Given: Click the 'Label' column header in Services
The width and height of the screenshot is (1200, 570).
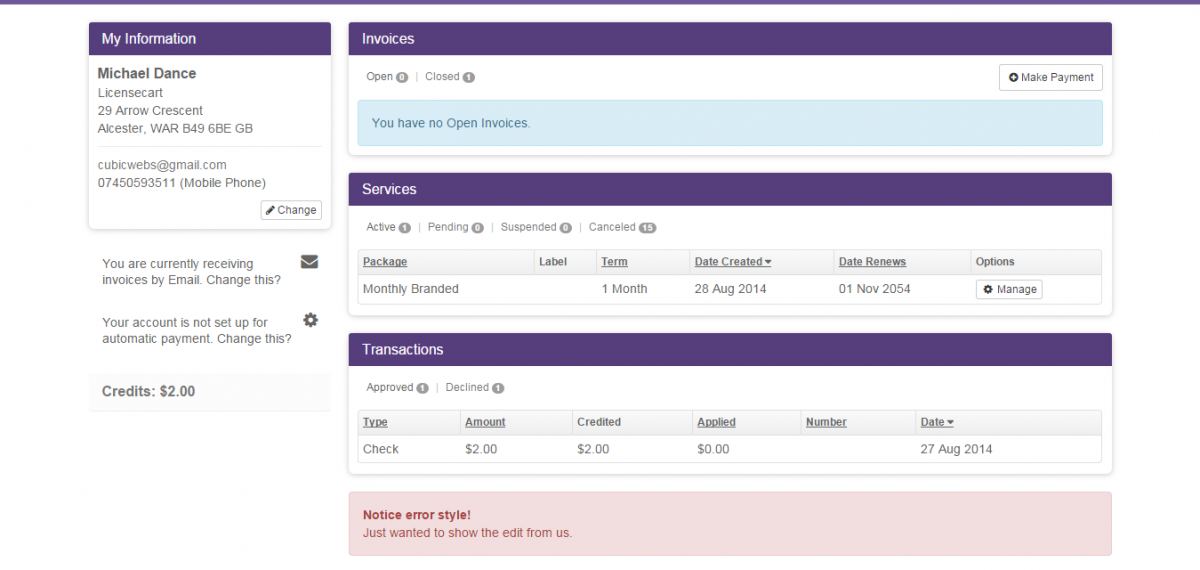Looking at the screenshot, I should 553,262.
